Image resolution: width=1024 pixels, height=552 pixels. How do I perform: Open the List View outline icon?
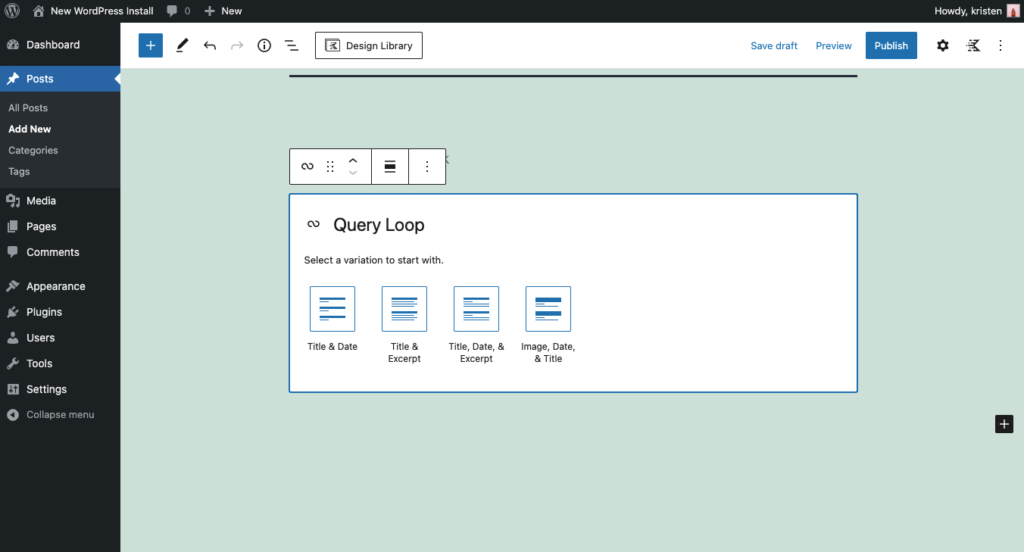point(291,46)
